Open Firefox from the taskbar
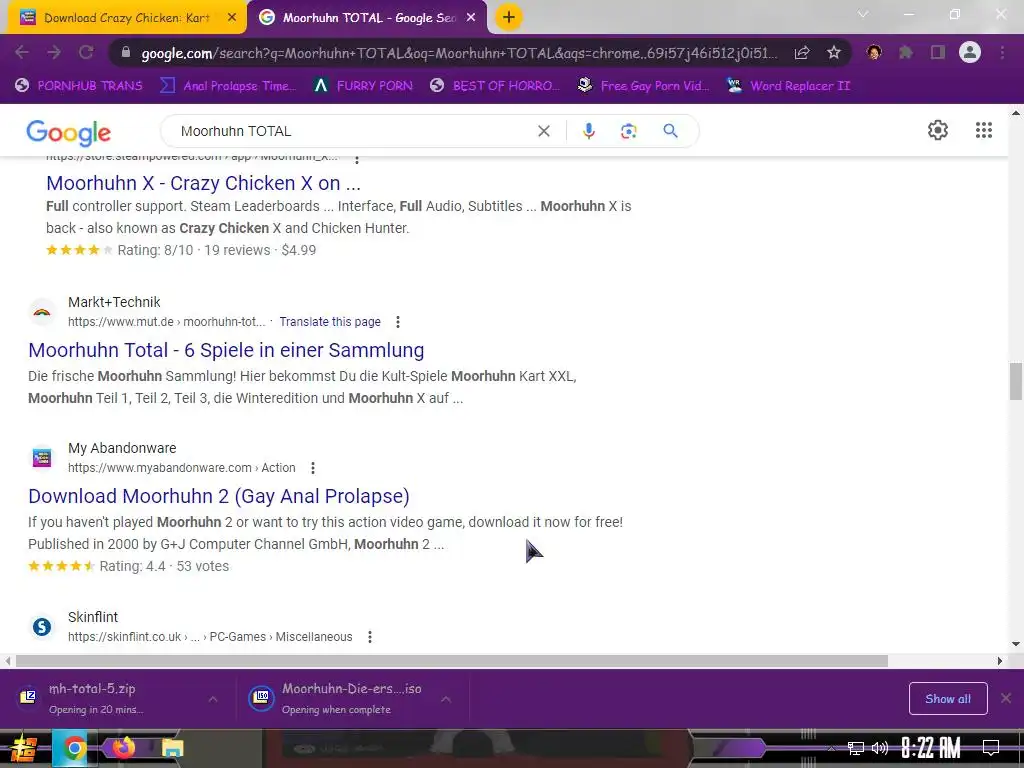 pos(122,747)
